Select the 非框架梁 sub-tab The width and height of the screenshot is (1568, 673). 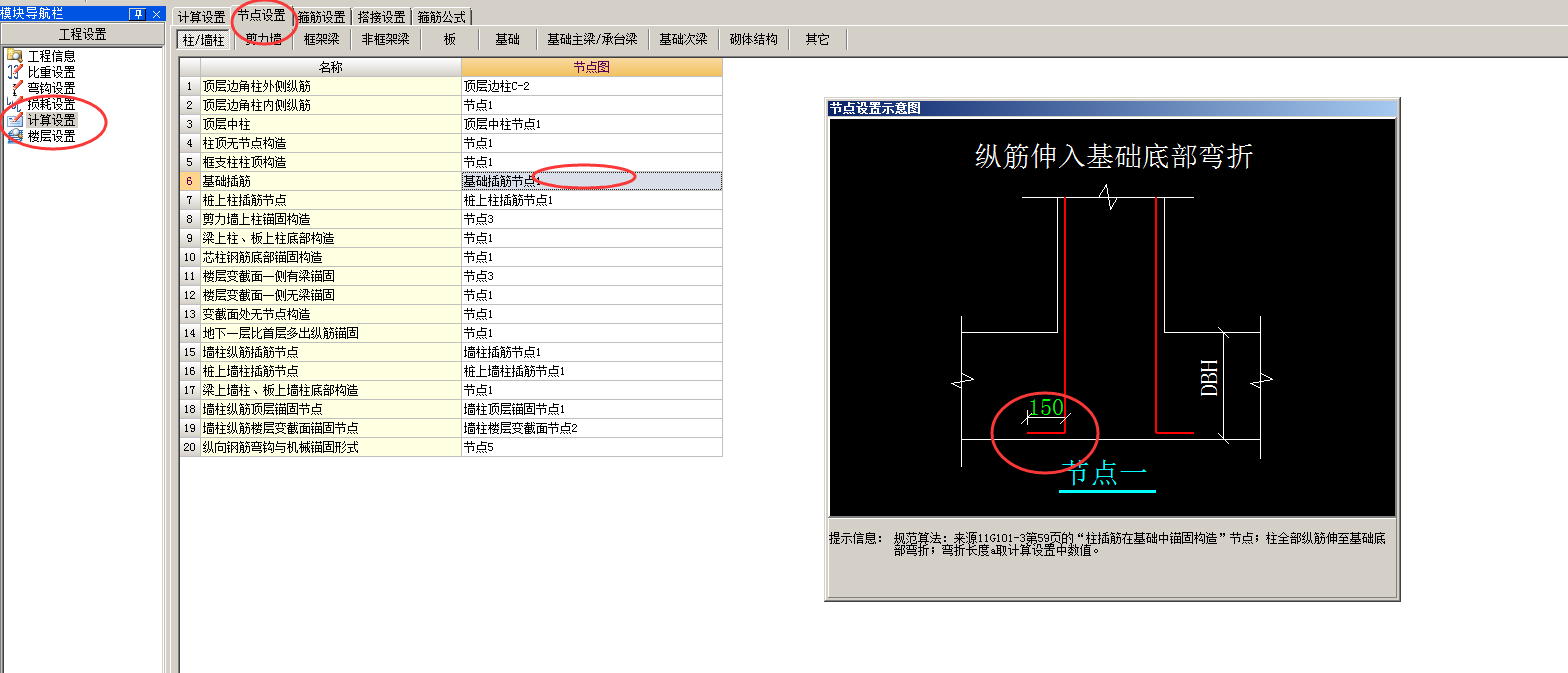pos(385,39)
